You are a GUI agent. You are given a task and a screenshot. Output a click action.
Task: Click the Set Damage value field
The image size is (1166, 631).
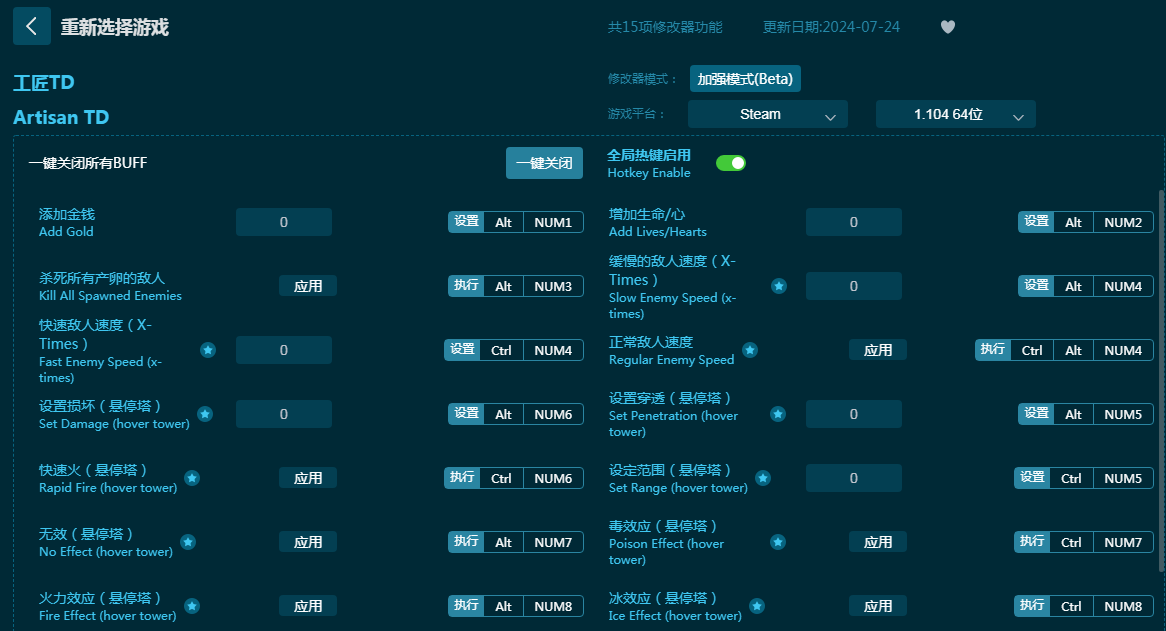coord(284,414)
